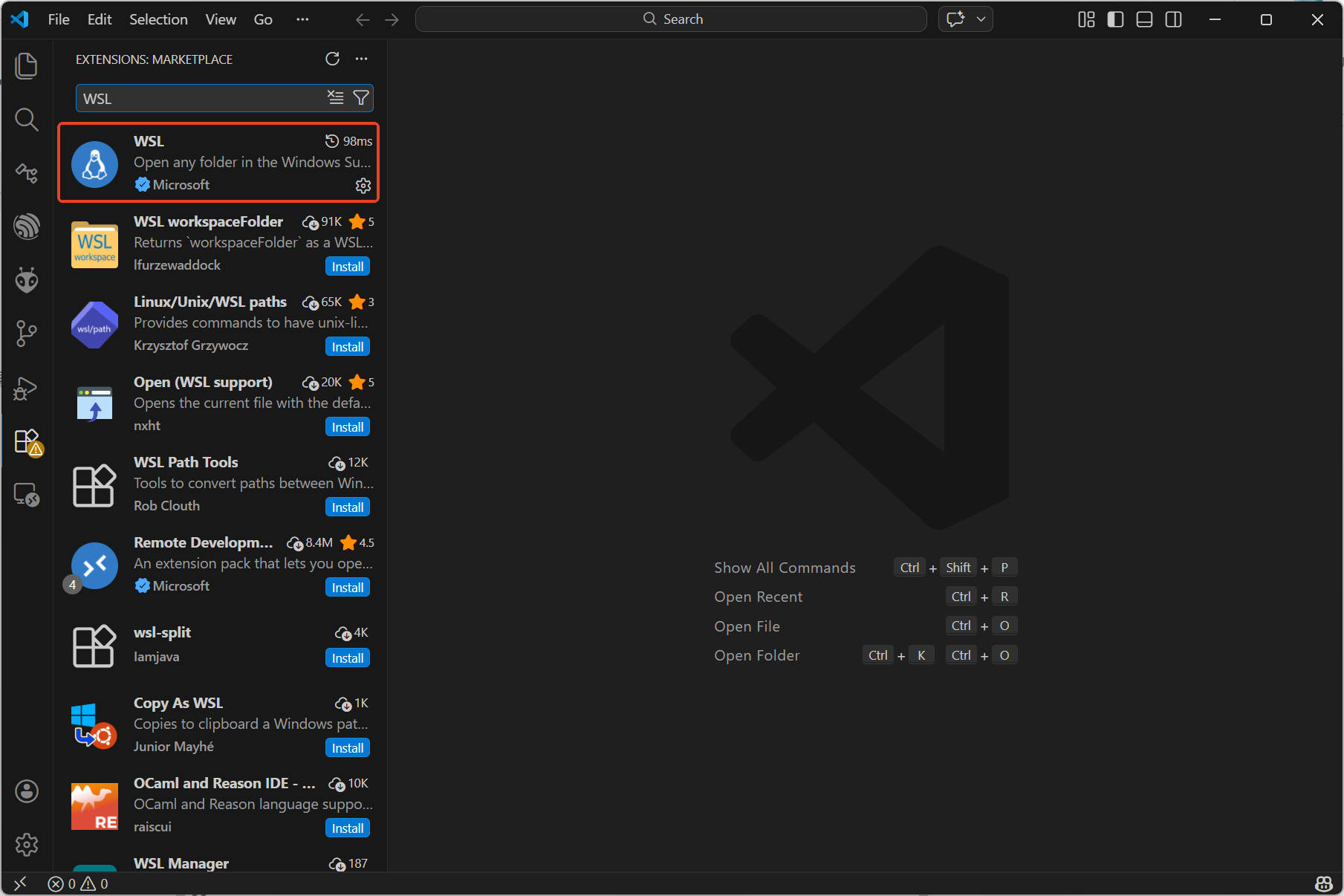The image size is (1344, 896).
Task: Click the 'WSL Manager' extension title
Action: click(x=181, y=863)
